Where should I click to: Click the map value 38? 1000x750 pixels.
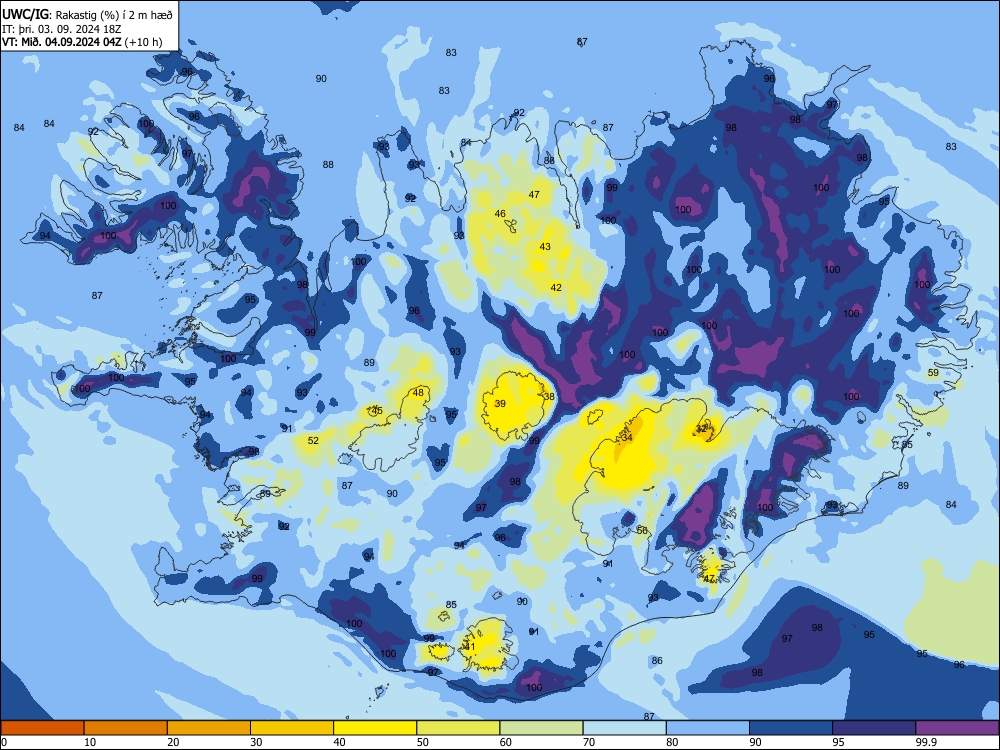[549, 397]
